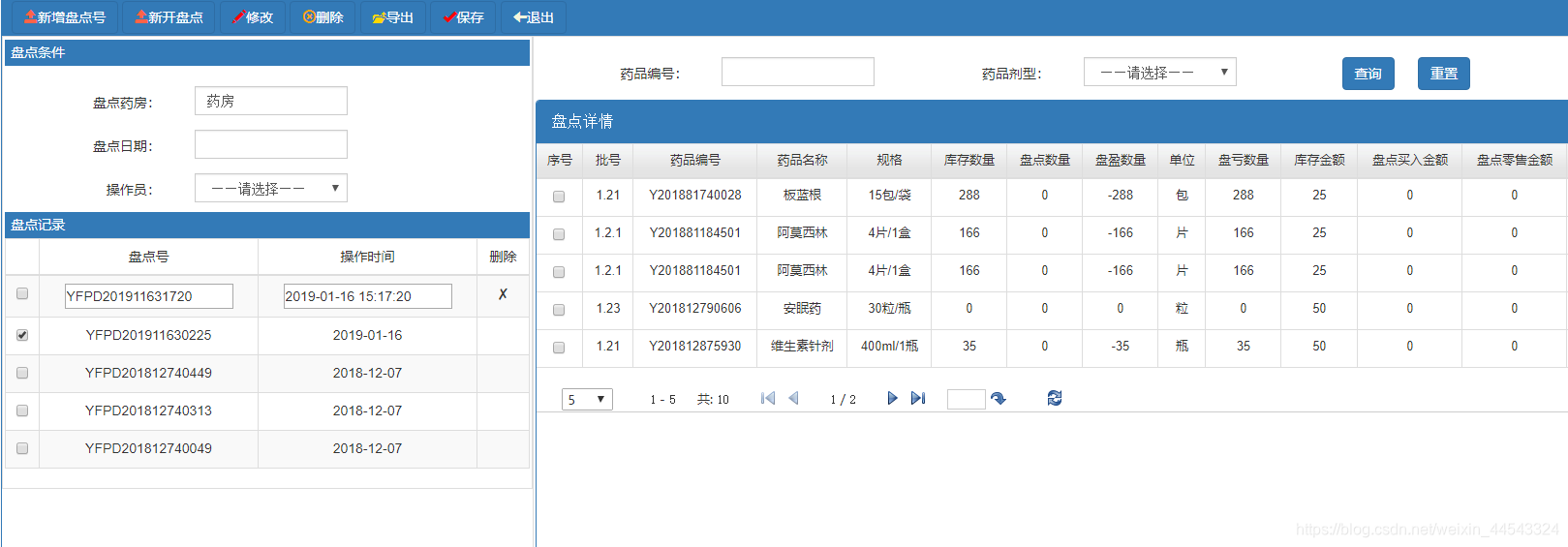Click the 药品名称 column header
This screenshot has width=1568, height=547.
802,161
